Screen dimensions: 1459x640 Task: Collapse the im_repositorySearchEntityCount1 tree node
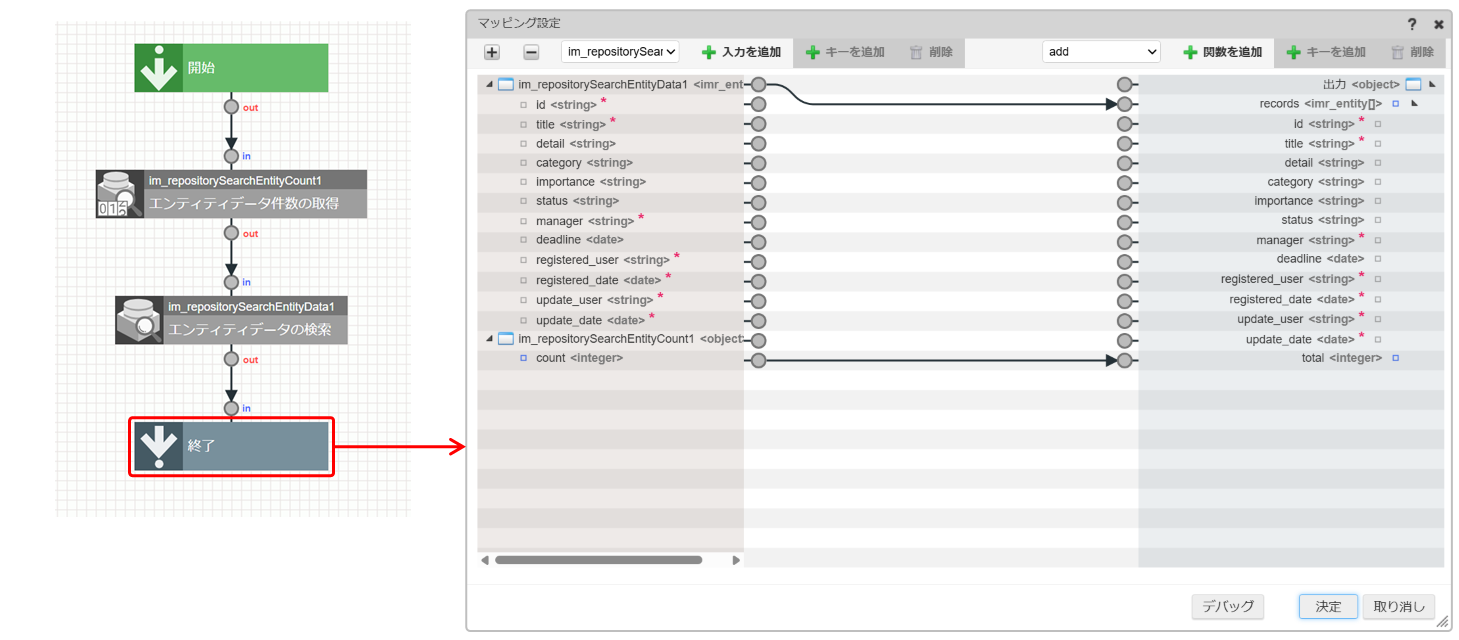point(489,339)
